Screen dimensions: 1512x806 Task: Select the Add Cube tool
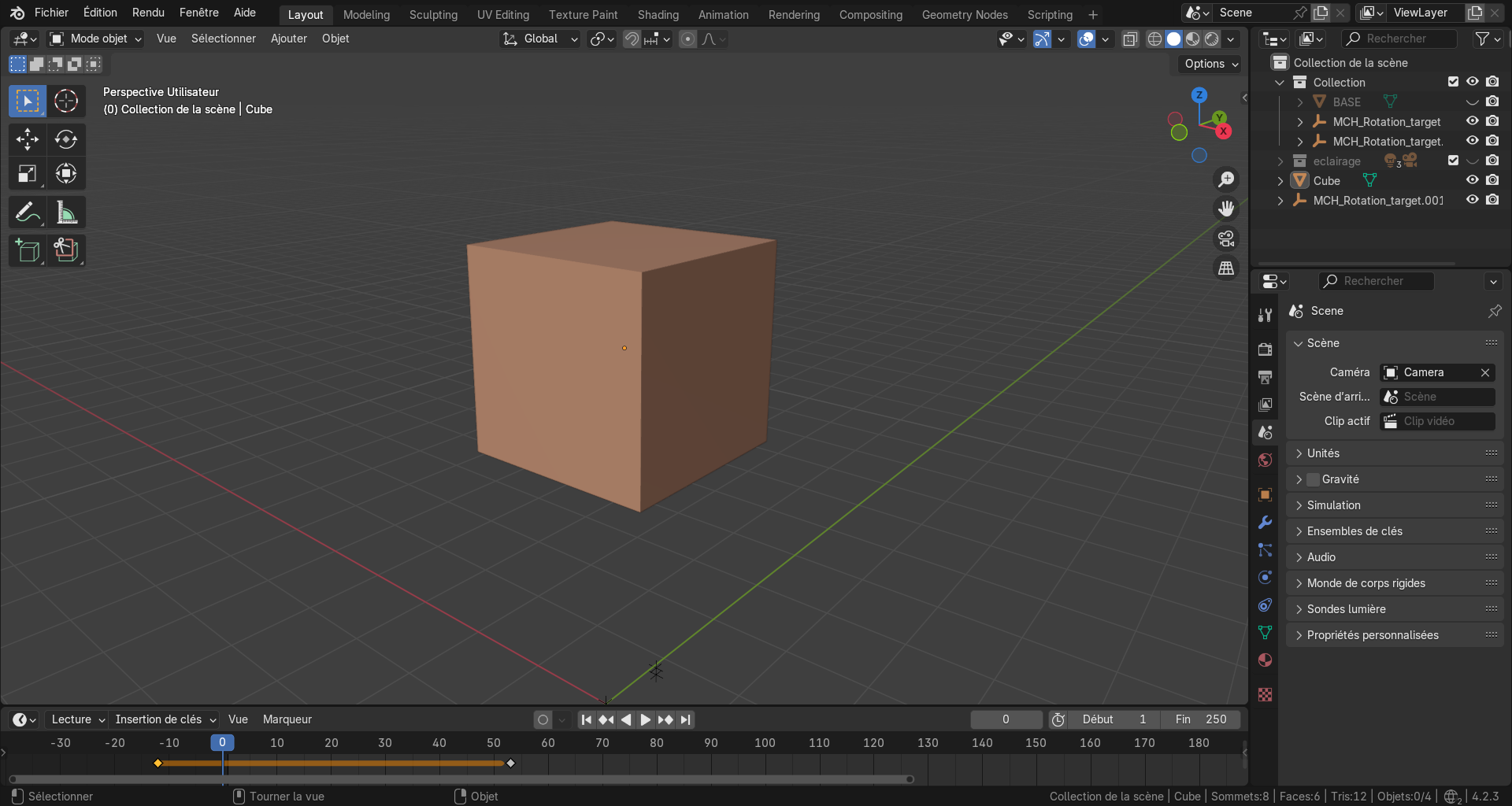point(28,250)
